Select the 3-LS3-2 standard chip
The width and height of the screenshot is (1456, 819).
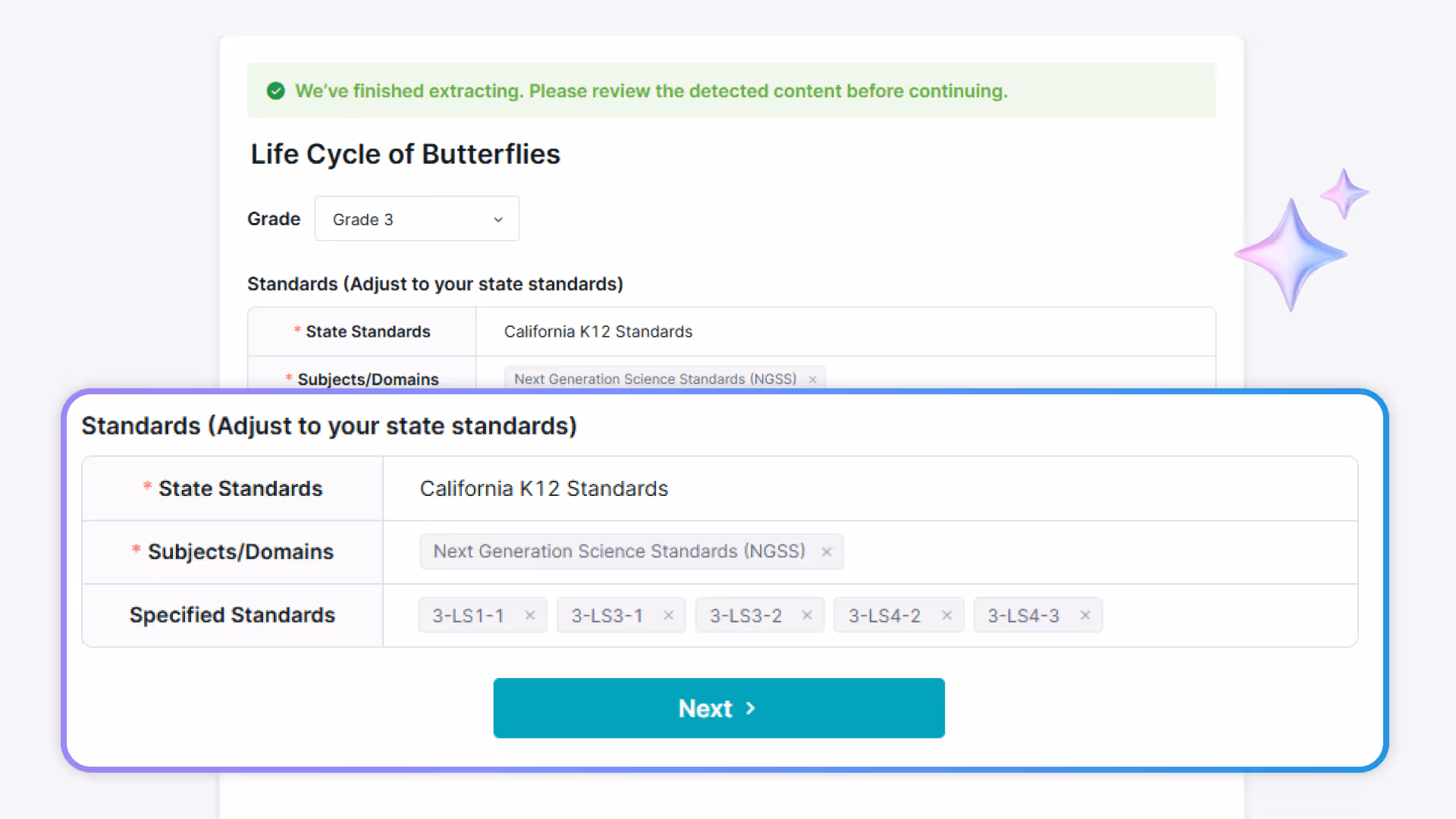[745, 615]
